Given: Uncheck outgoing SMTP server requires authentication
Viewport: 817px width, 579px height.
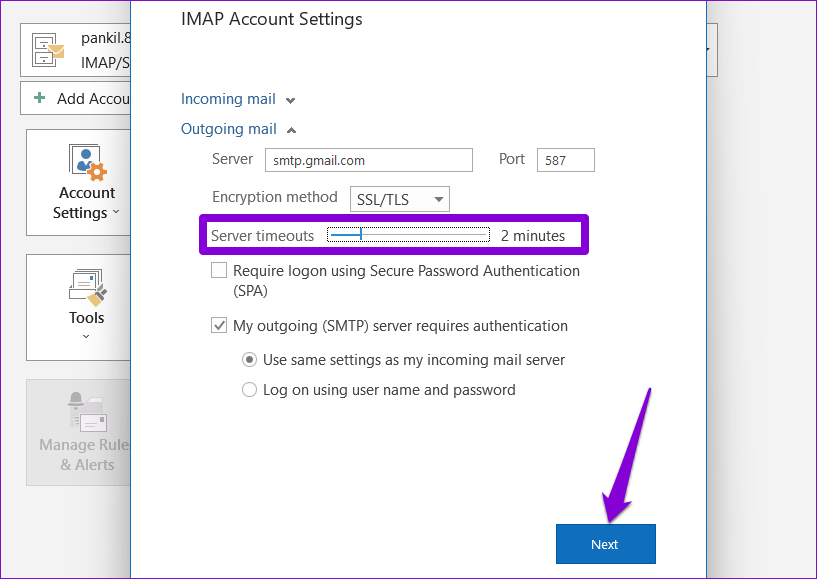Looking at the screenshot, I should coord(219,326).
